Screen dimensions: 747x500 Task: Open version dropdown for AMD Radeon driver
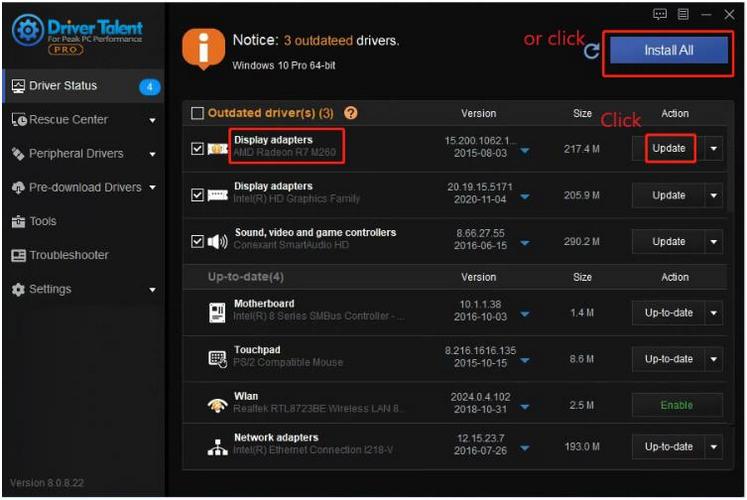525,151
